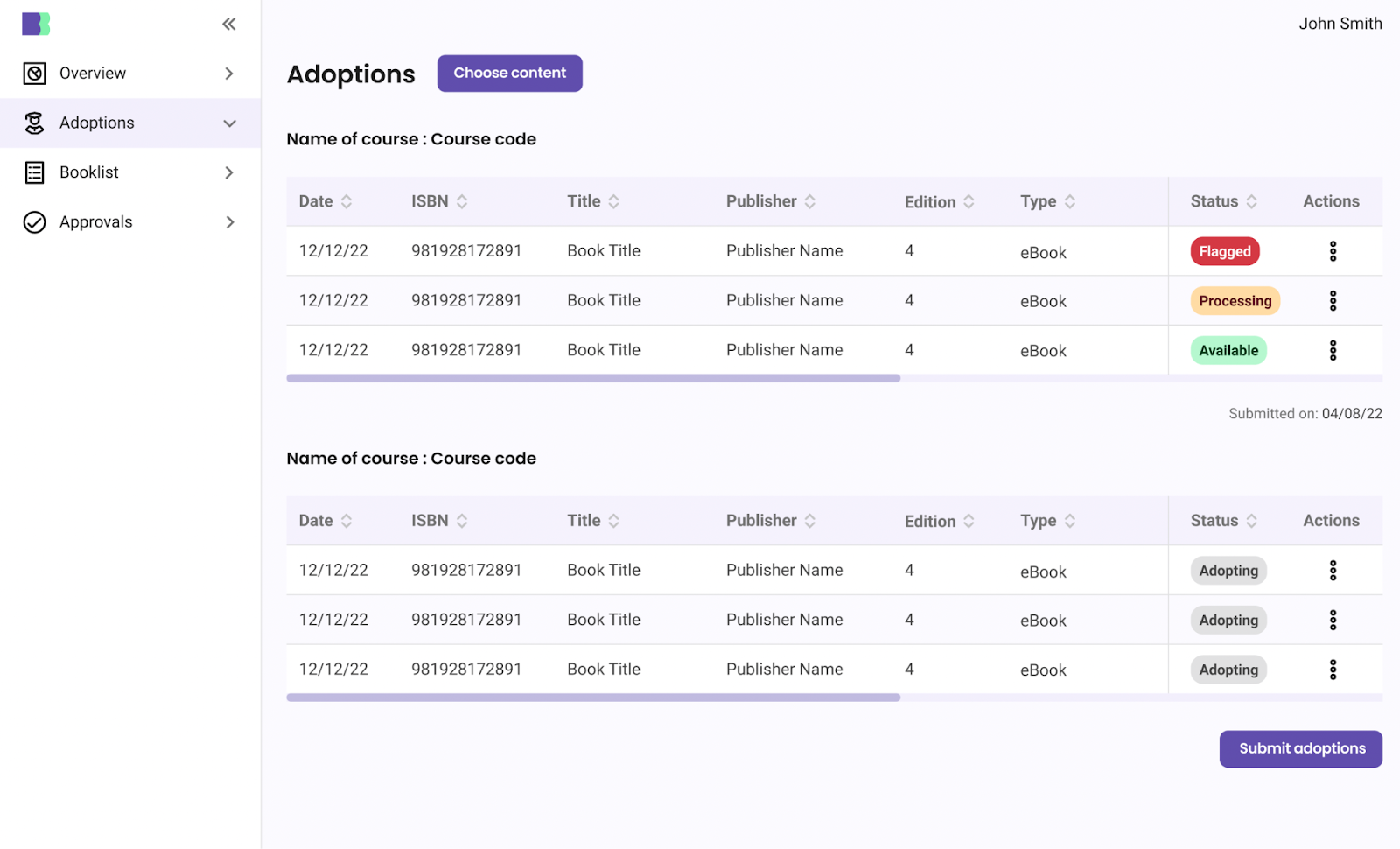
Task: Open the Booklist menu item
Action: point(89,172)
